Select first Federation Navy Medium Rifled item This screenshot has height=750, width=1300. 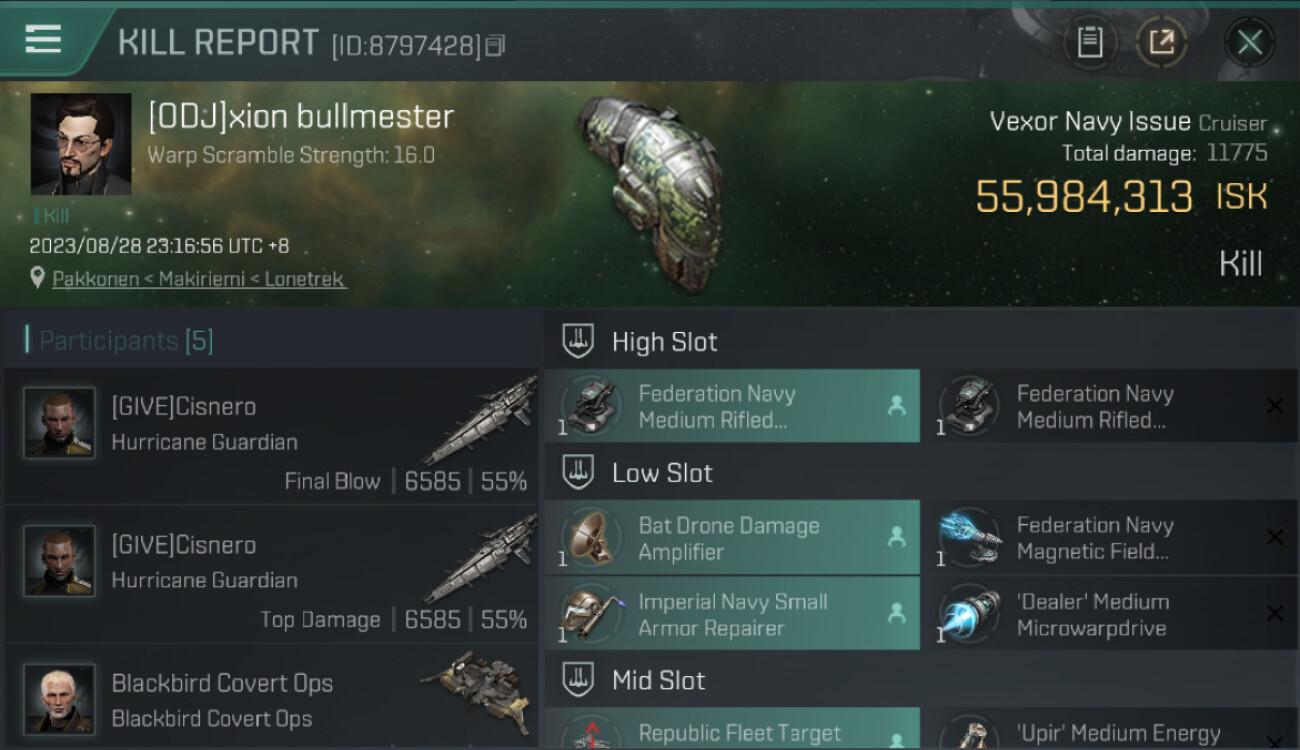click(x=732, y=406)
